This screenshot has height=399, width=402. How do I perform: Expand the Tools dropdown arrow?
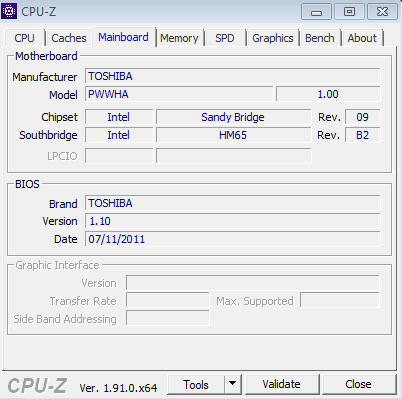click(233, 385)
